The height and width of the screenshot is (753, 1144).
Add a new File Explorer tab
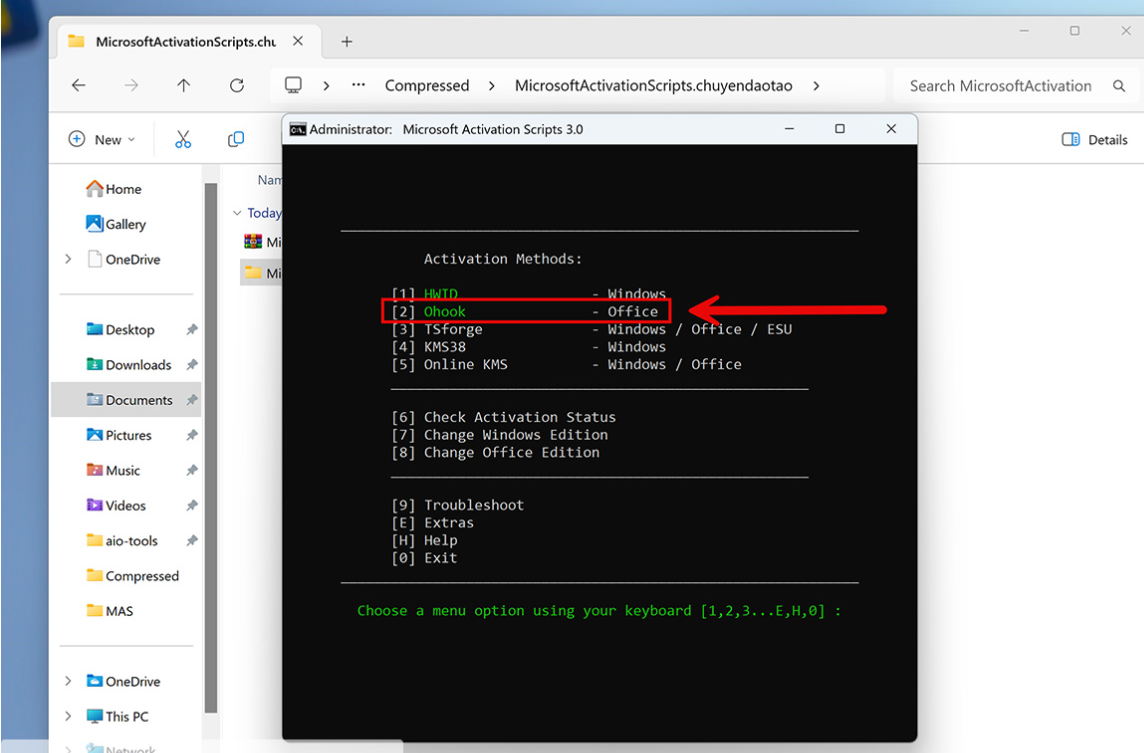347,41
